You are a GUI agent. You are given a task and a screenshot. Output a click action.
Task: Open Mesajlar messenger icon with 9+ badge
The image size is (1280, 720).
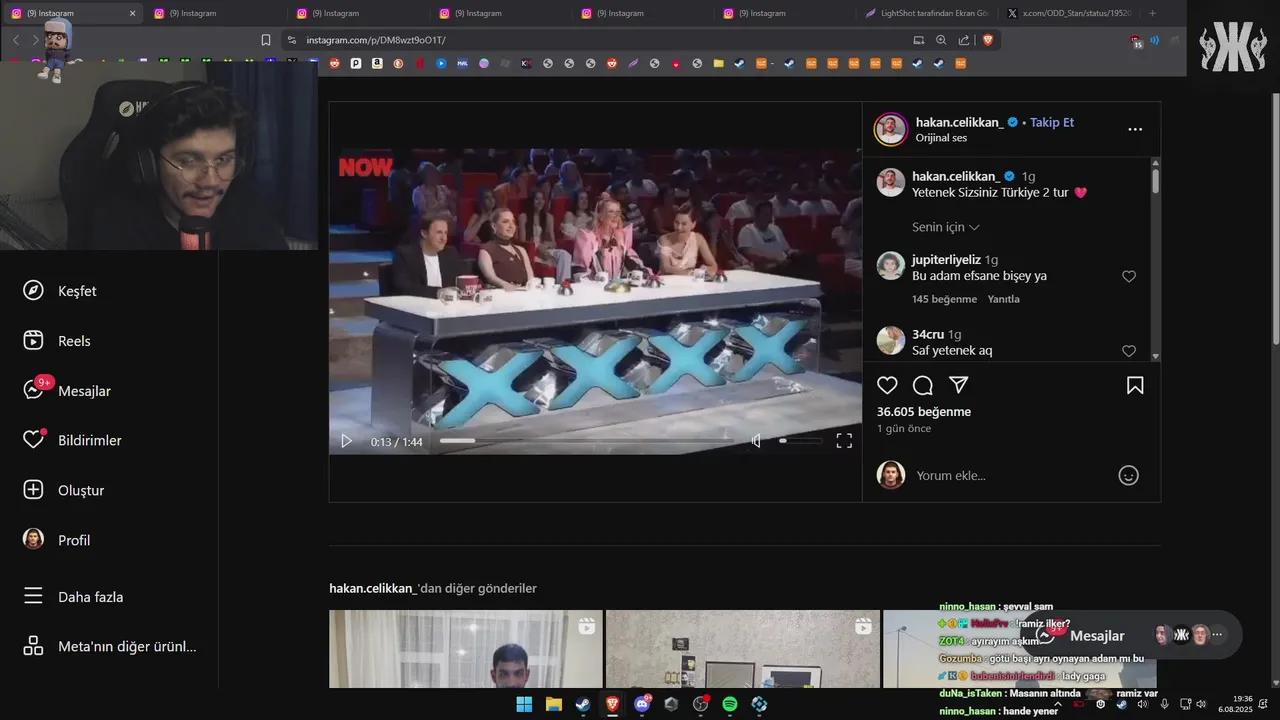coord(33,390)
